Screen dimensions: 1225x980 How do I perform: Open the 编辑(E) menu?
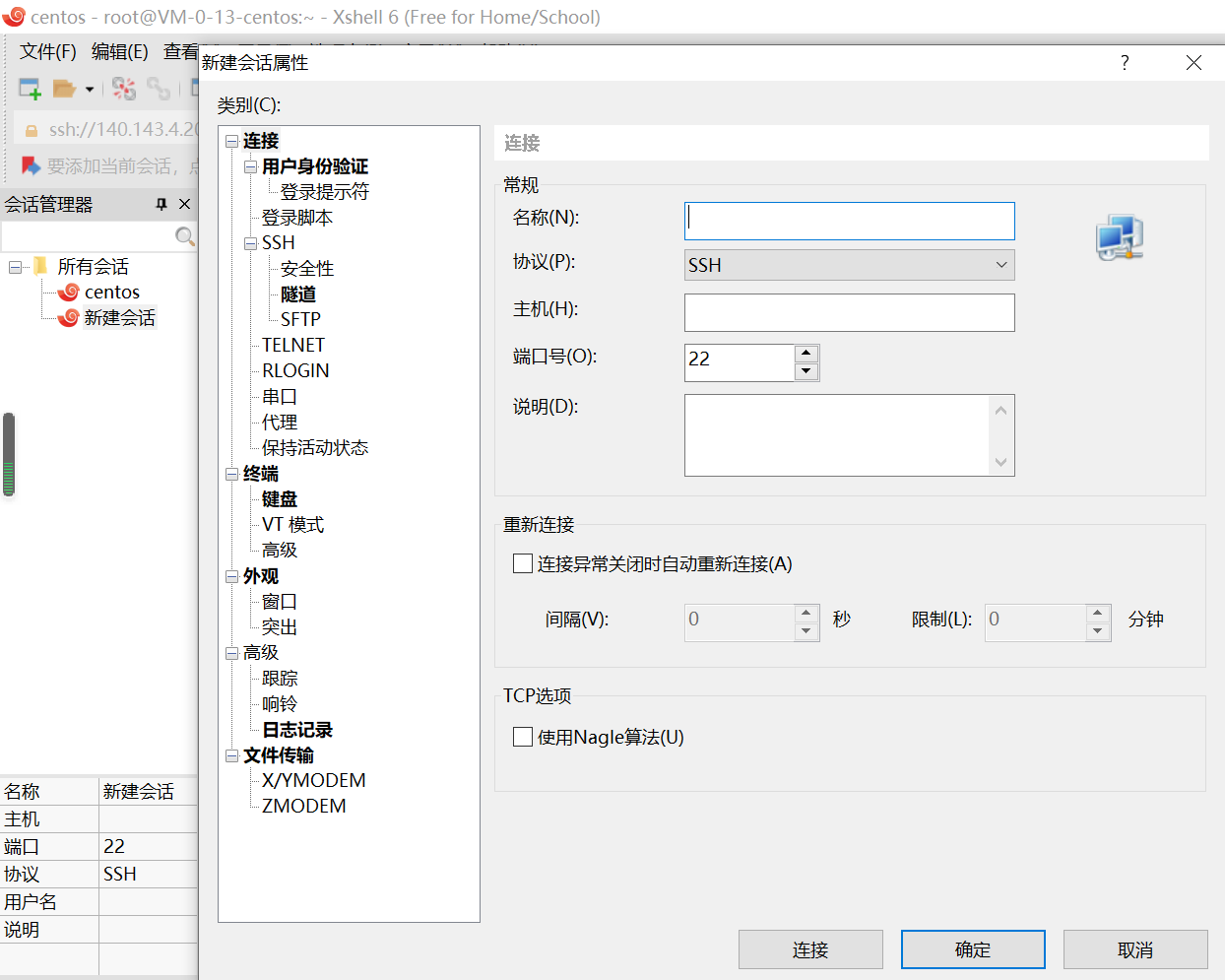[x=119, y=51]
